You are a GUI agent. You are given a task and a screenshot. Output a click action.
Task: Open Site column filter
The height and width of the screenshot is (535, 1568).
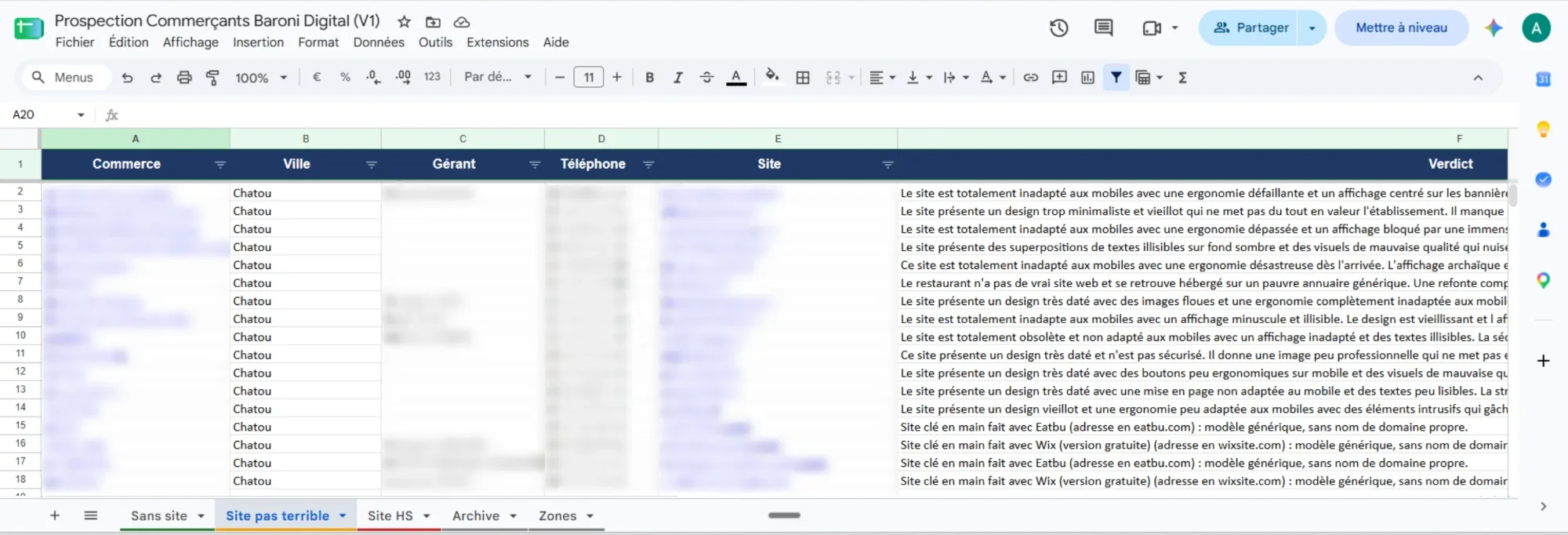887,164
